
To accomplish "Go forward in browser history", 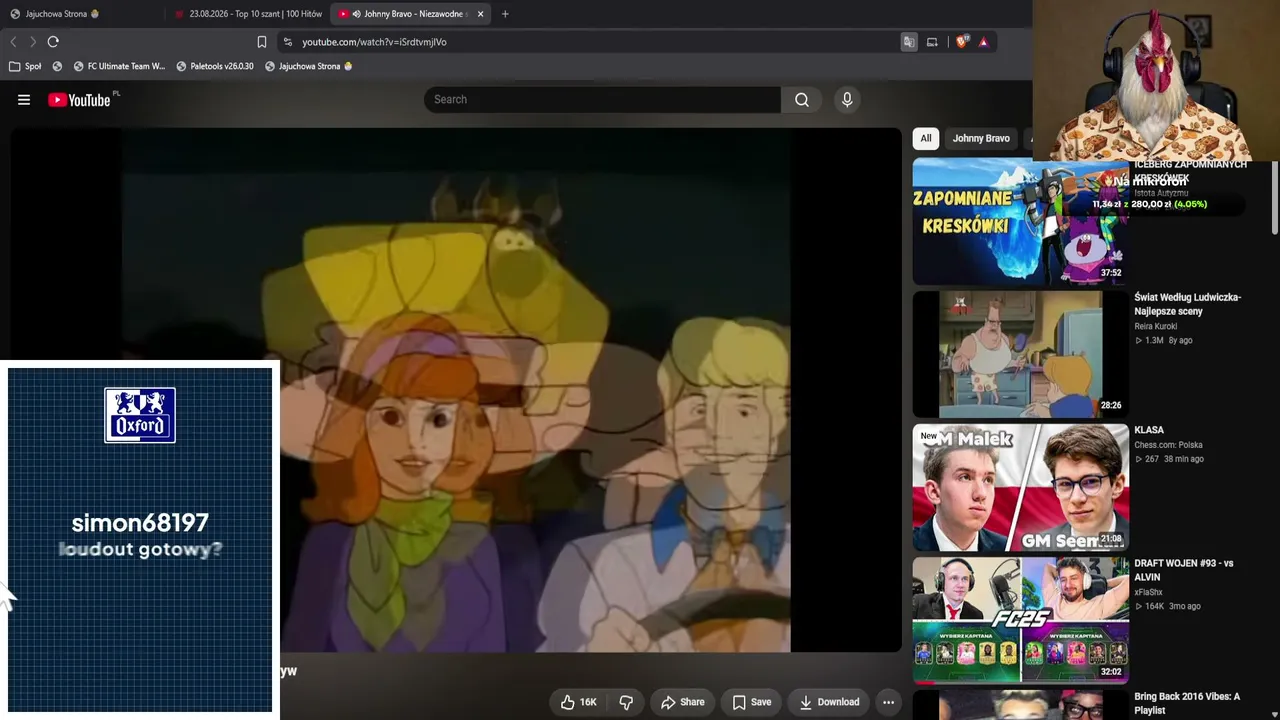I will pos(32,42).
